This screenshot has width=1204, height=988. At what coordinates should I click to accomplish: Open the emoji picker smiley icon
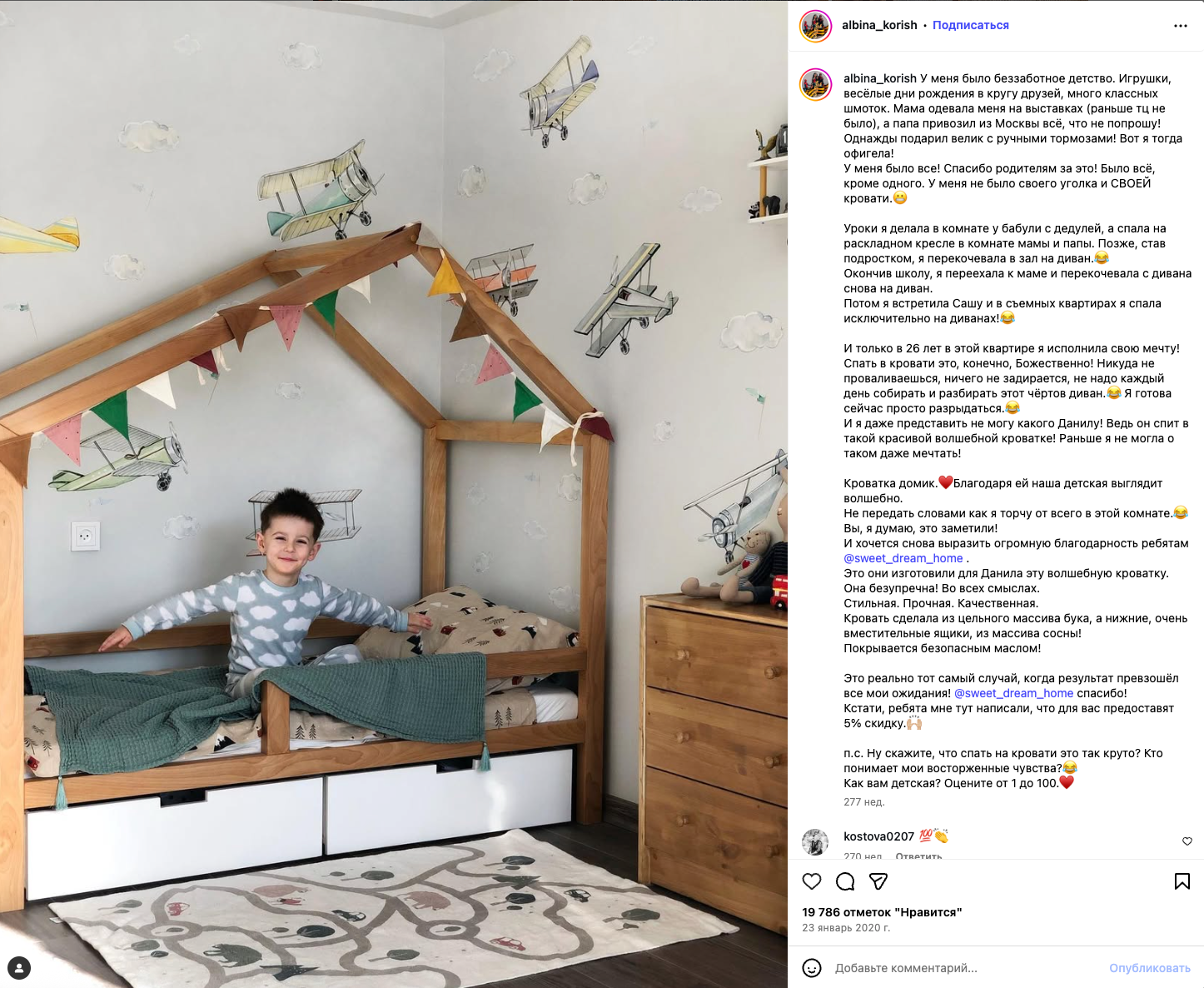(x=812, y=968)
